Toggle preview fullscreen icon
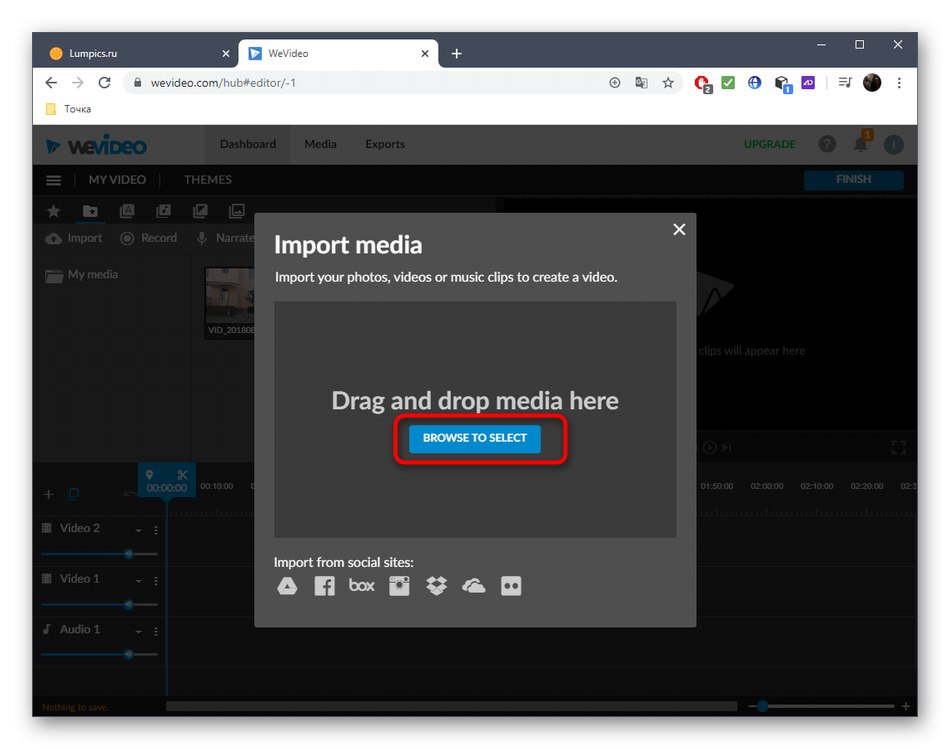The image size is (950, 749). 899,448
